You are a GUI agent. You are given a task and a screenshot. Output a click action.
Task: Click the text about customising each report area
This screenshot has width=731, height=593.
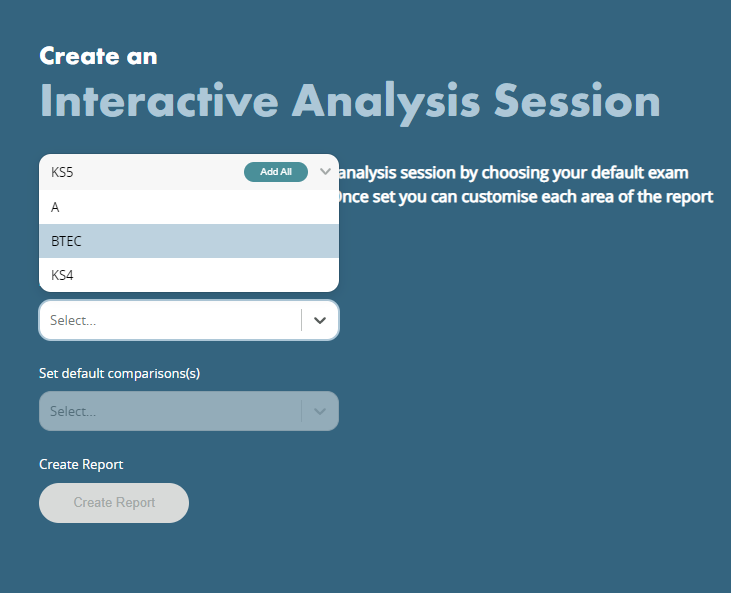point(524,196)
